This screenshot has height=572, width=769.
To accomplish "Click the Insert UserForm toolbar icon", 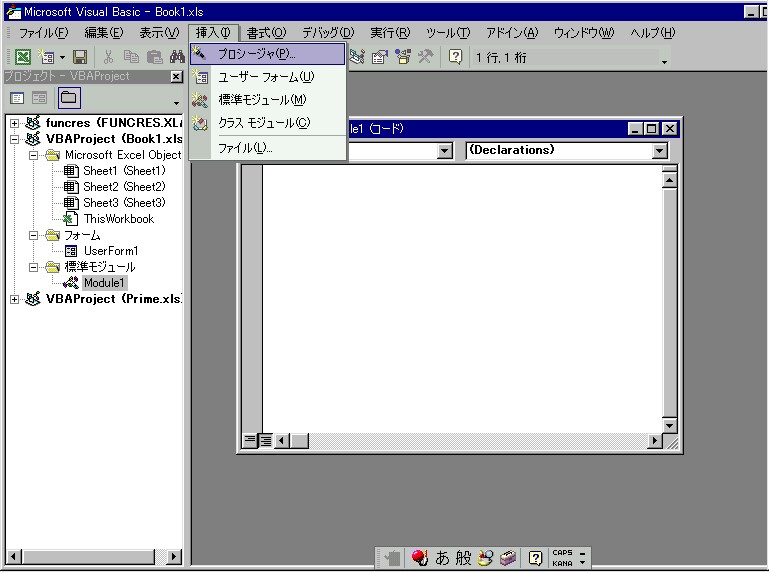I will pyautogui.click(x=47, y=57).
